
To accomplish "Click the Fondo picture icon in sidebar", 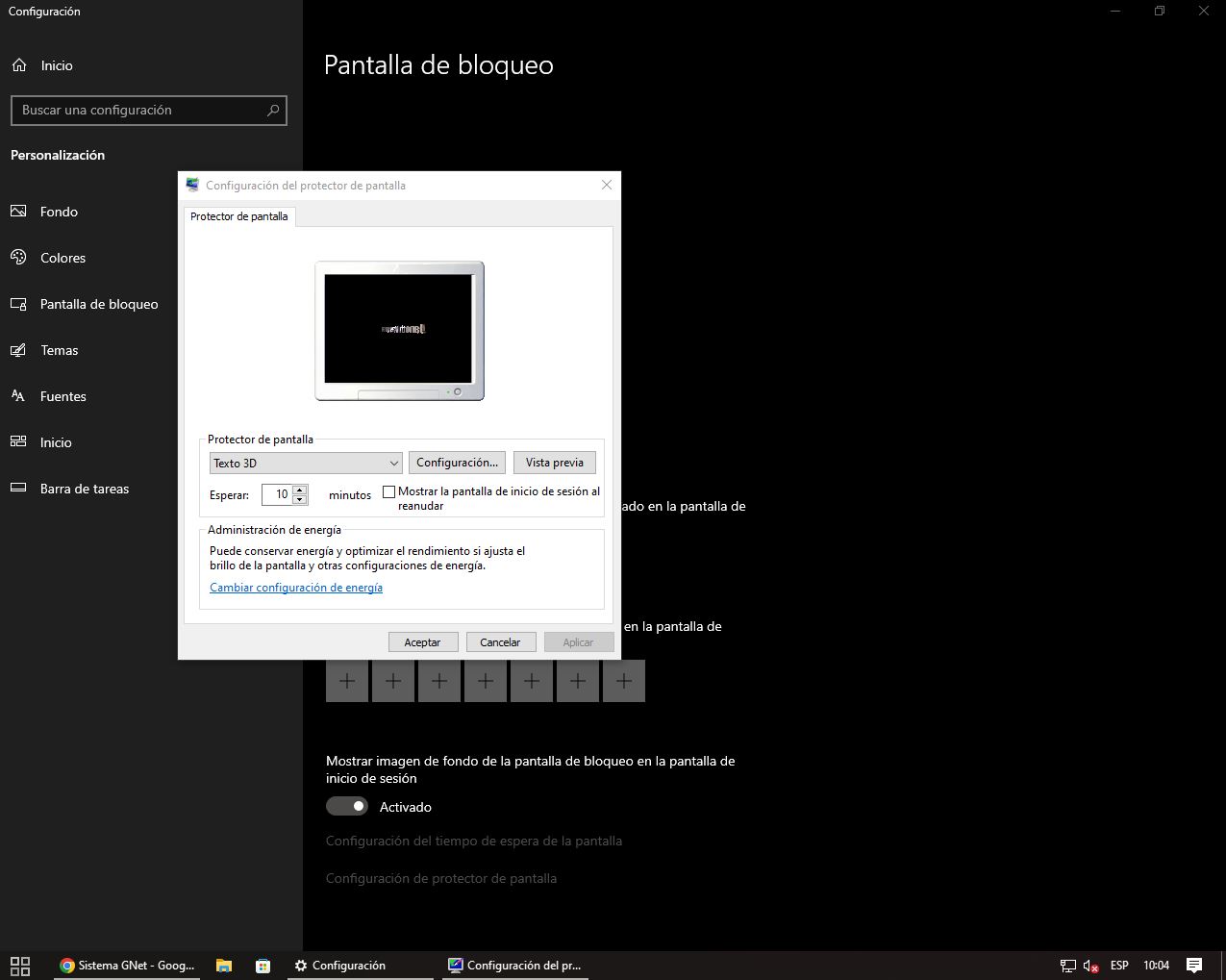I will click(18, 212).
